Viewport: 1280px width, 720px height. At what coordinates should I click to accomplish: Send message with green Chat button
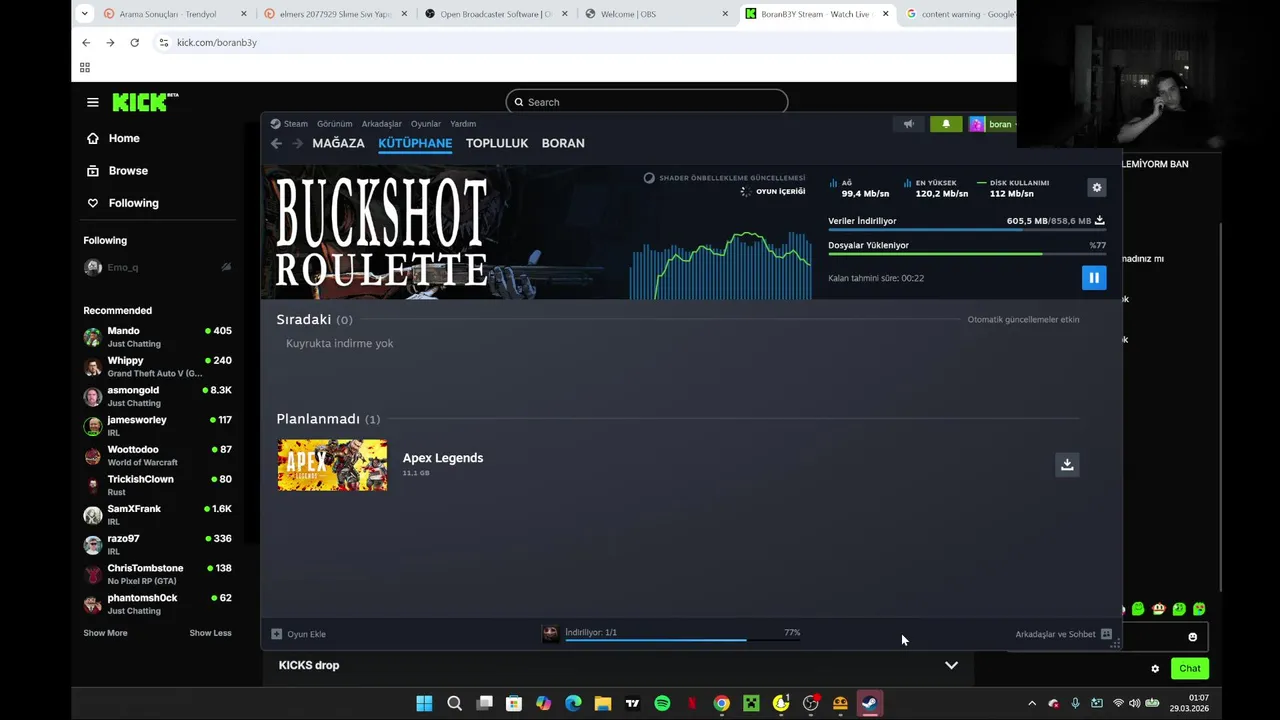tap(1189, 668)
